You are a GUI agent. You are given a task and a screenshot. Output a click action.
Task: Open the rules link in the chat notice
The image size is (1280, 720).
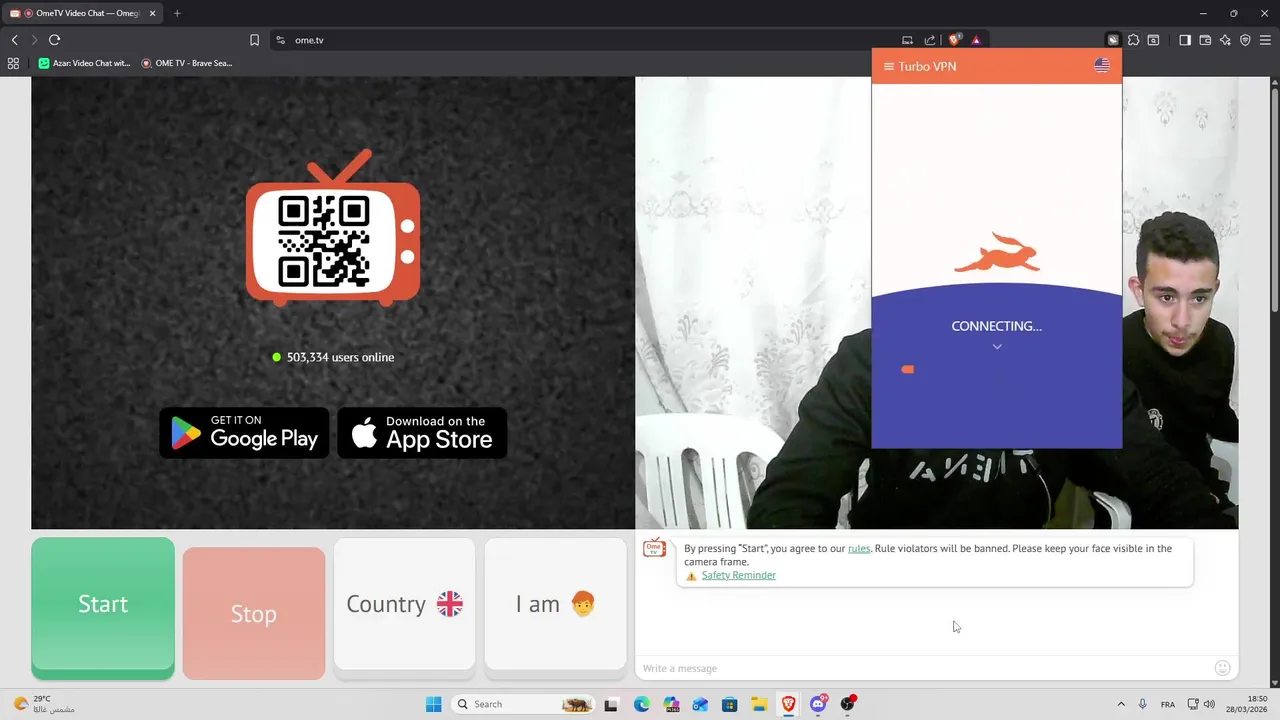point(859,548)
